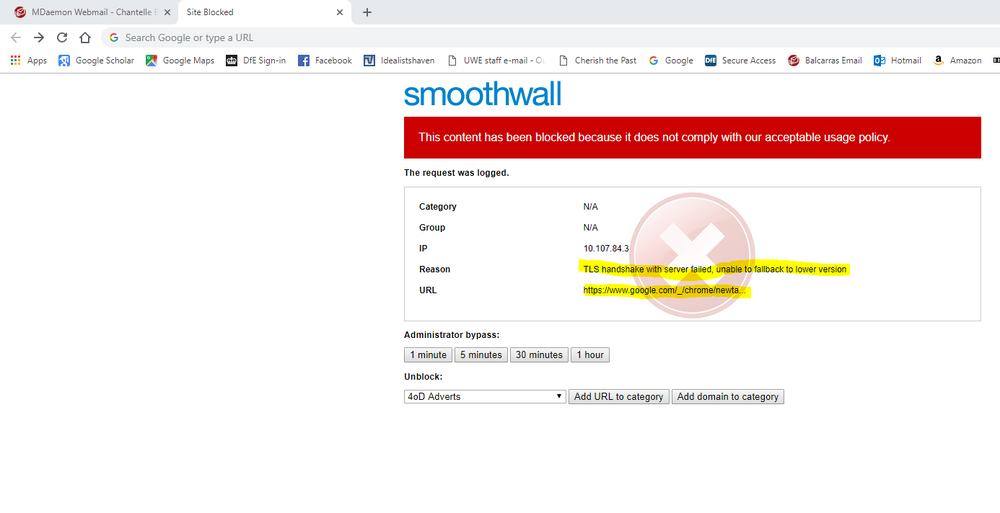1000x513 pixels.
Task: Open the Hotmail bookmark
Action: coord(898,61)
